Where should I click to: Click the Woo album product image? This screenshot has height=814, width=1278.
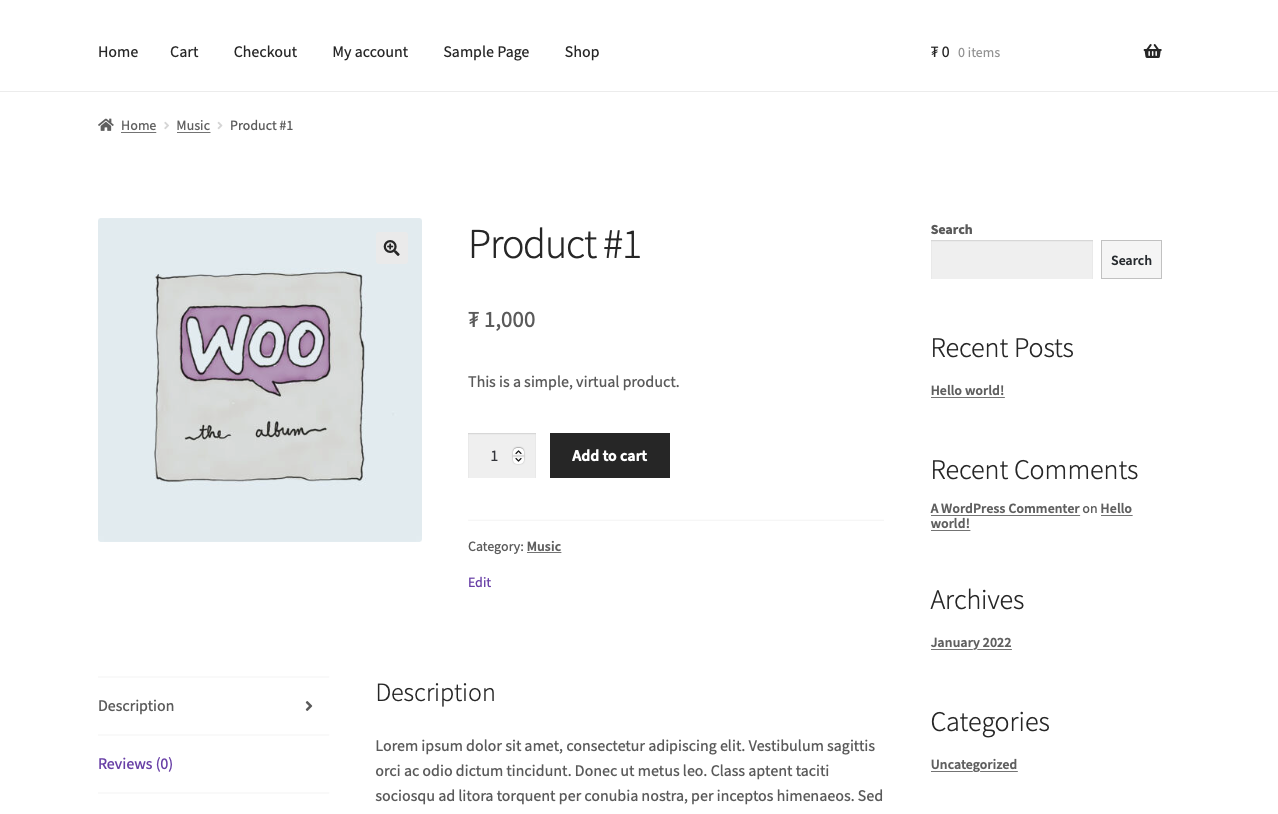[260, 380]
